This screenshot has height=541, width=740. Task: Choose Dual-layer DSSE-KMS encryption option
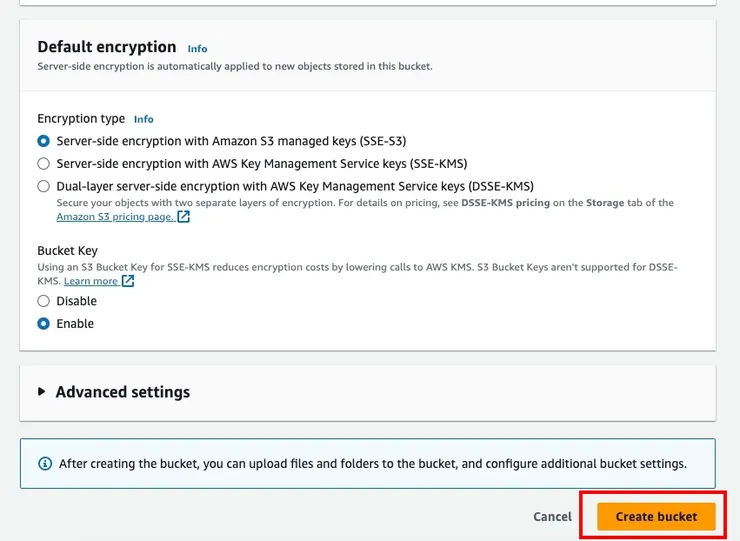(43, 186)
